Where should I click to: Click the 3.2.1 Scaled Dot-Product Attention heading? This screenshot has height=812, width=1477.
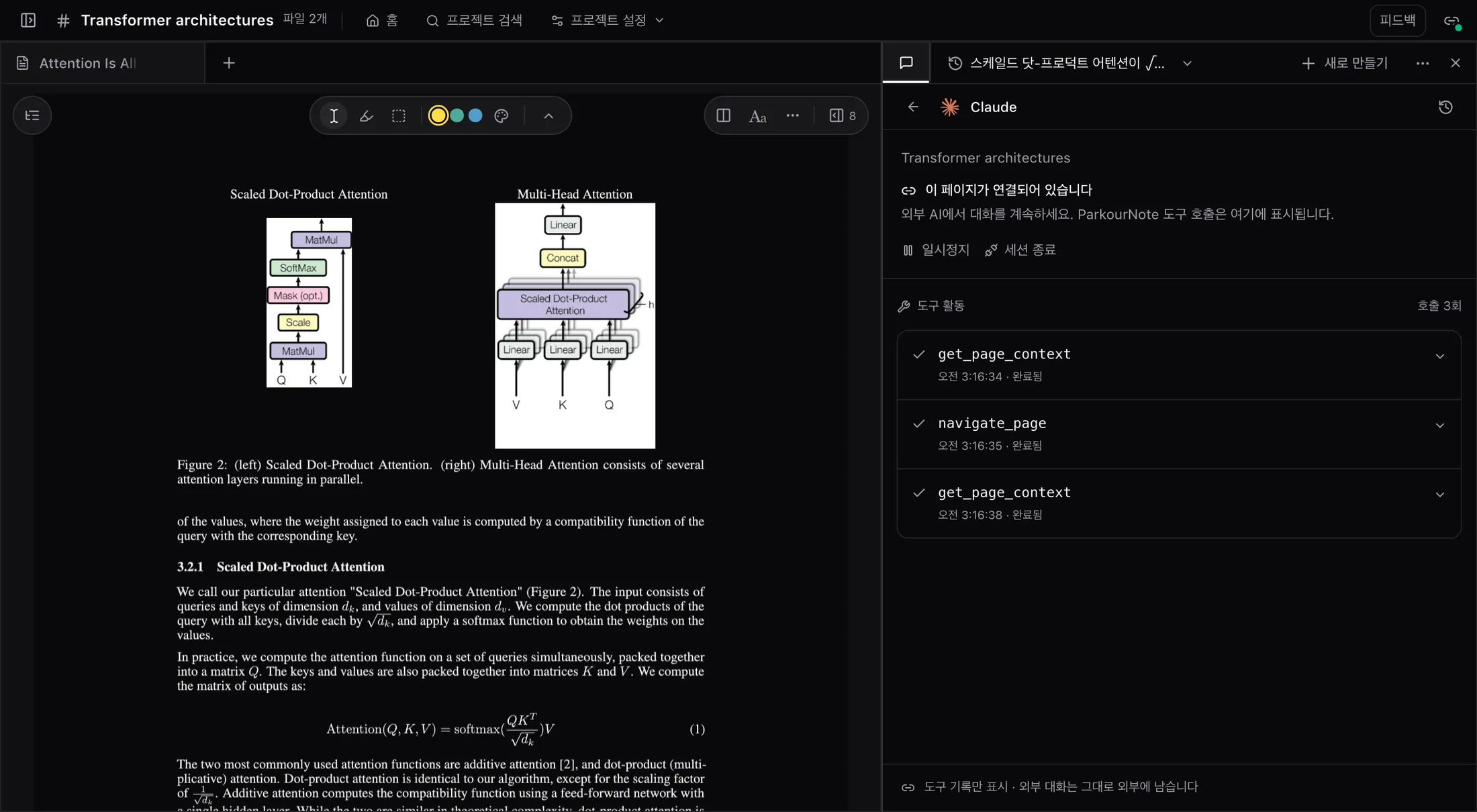point(281,566)
